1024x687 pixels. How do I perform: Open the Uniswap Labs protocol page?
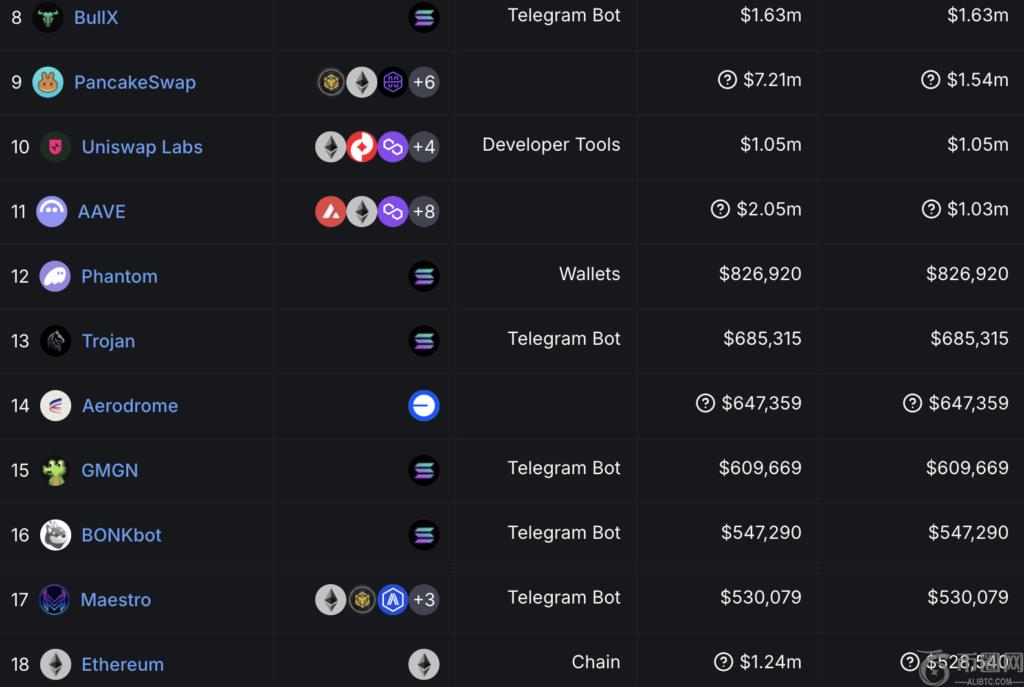tap(142, 147)
